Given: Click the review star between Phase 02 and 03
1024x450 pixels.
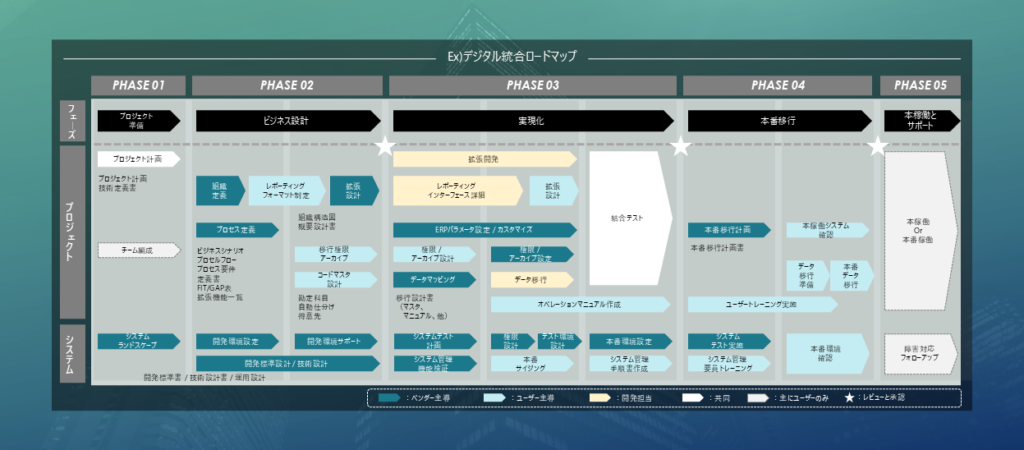Looking at the screenshot, I should tap(384, 147).
